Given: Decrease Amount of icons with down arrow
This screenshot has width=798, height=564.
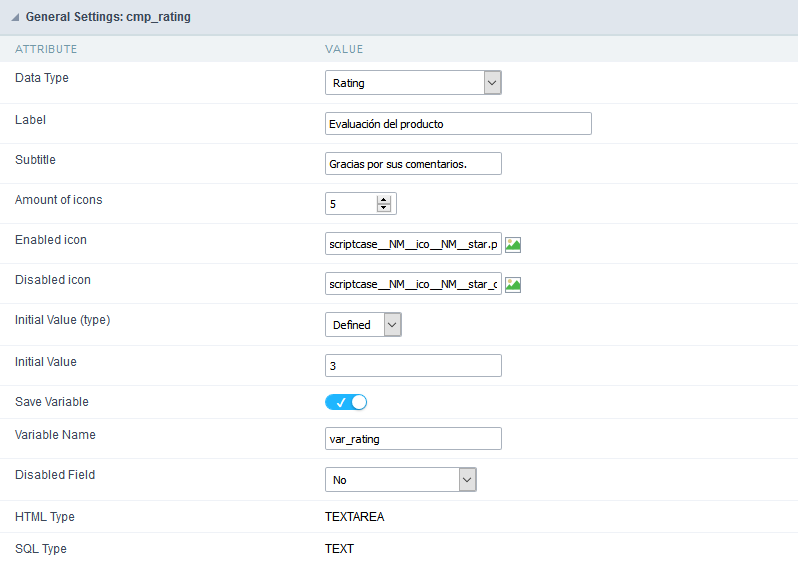Looking at the screenshot, I should point(383,208).
